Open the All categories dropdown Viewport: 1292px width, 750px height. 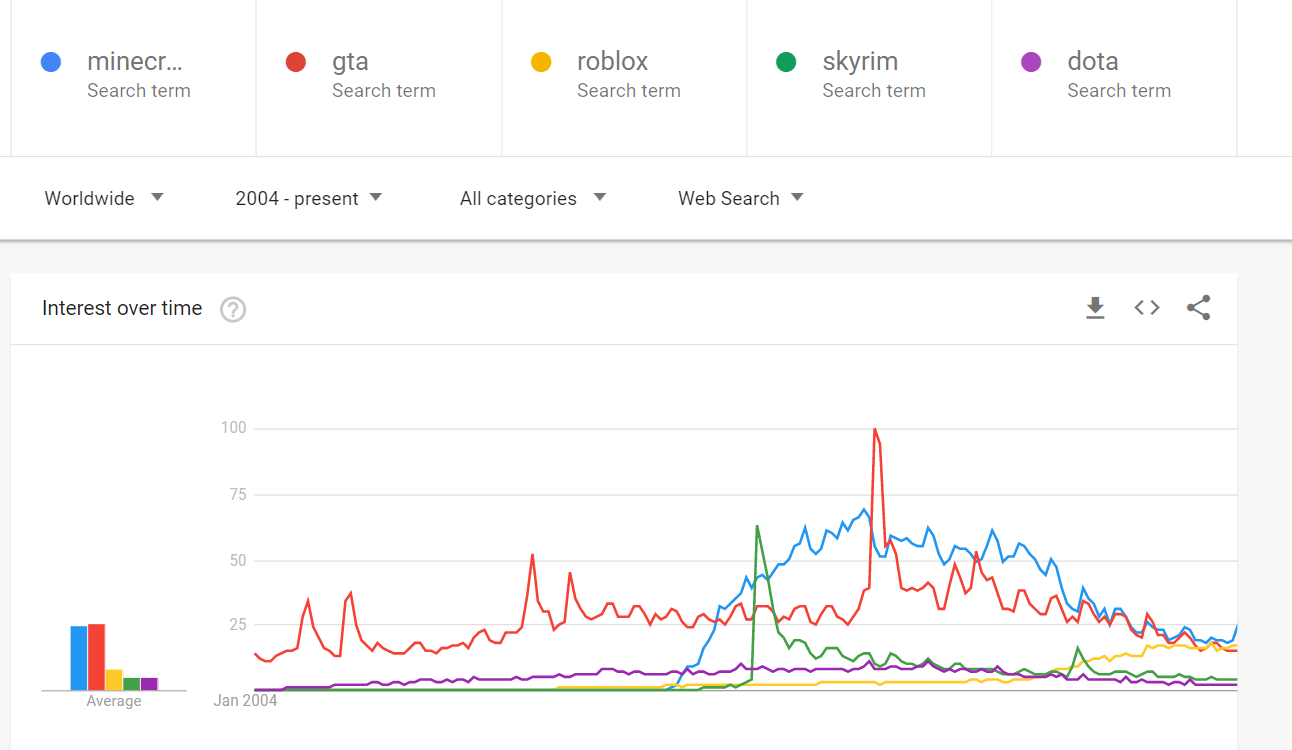[x=533, y=198]
